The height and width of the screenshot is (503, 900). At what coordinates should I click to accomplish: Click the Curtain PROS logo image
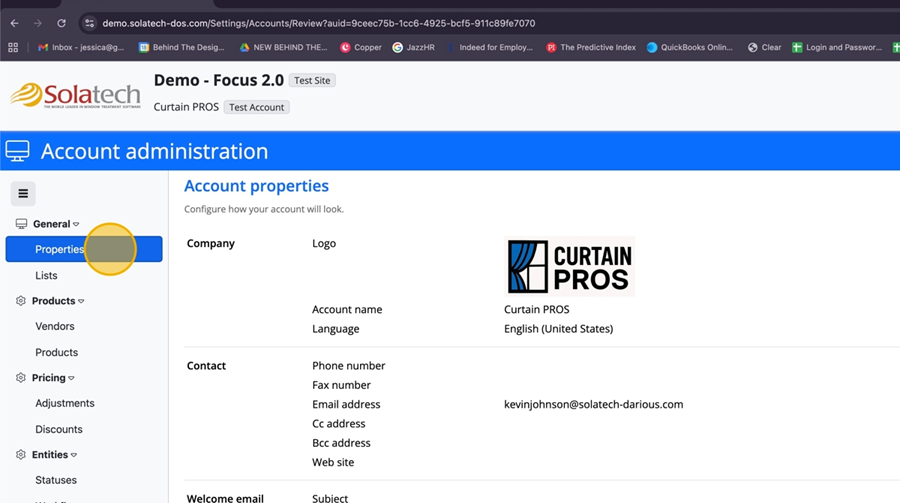click(x=569, y=266)
